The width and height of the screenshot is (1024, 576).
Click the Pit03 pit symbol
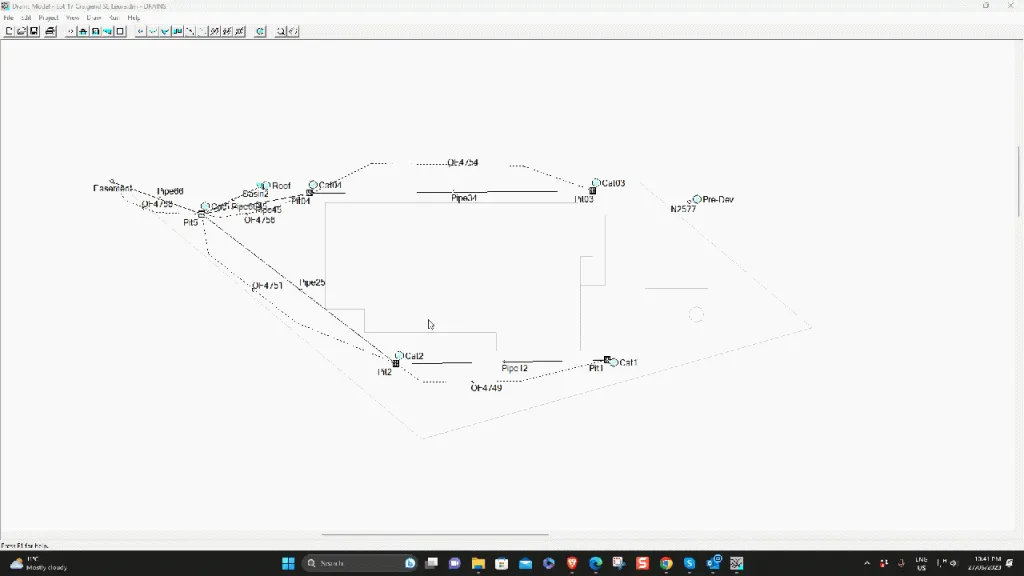click(x=592, y=191)
